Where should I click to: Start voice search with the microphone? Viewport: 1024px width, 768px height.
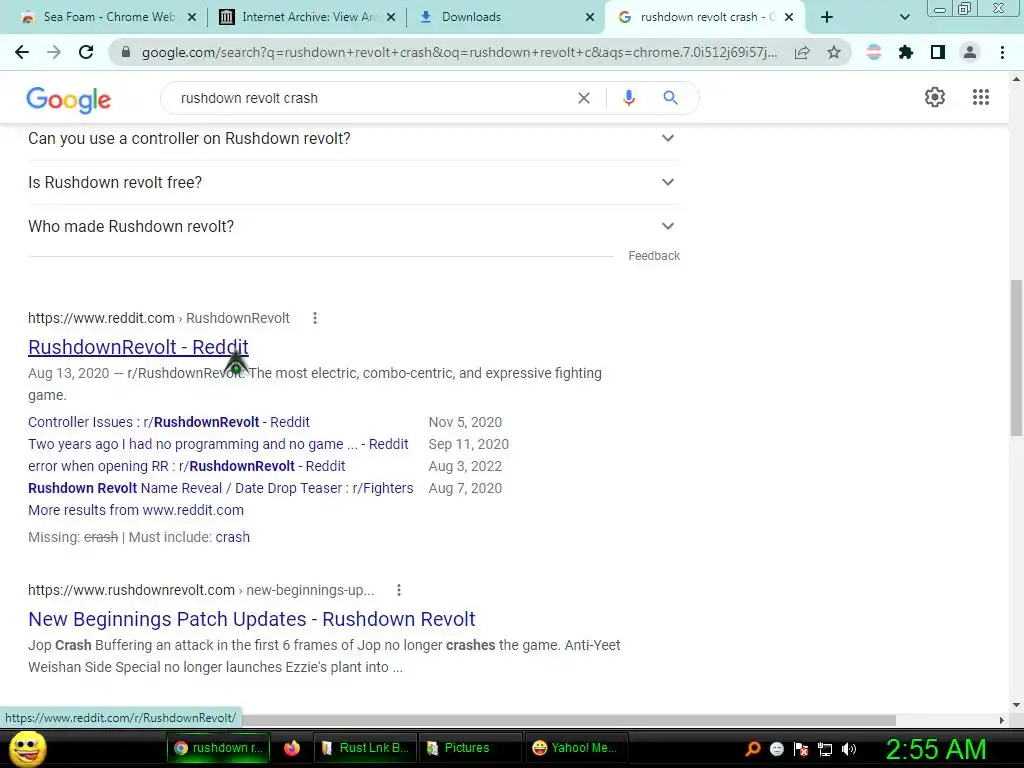point(628,98)
